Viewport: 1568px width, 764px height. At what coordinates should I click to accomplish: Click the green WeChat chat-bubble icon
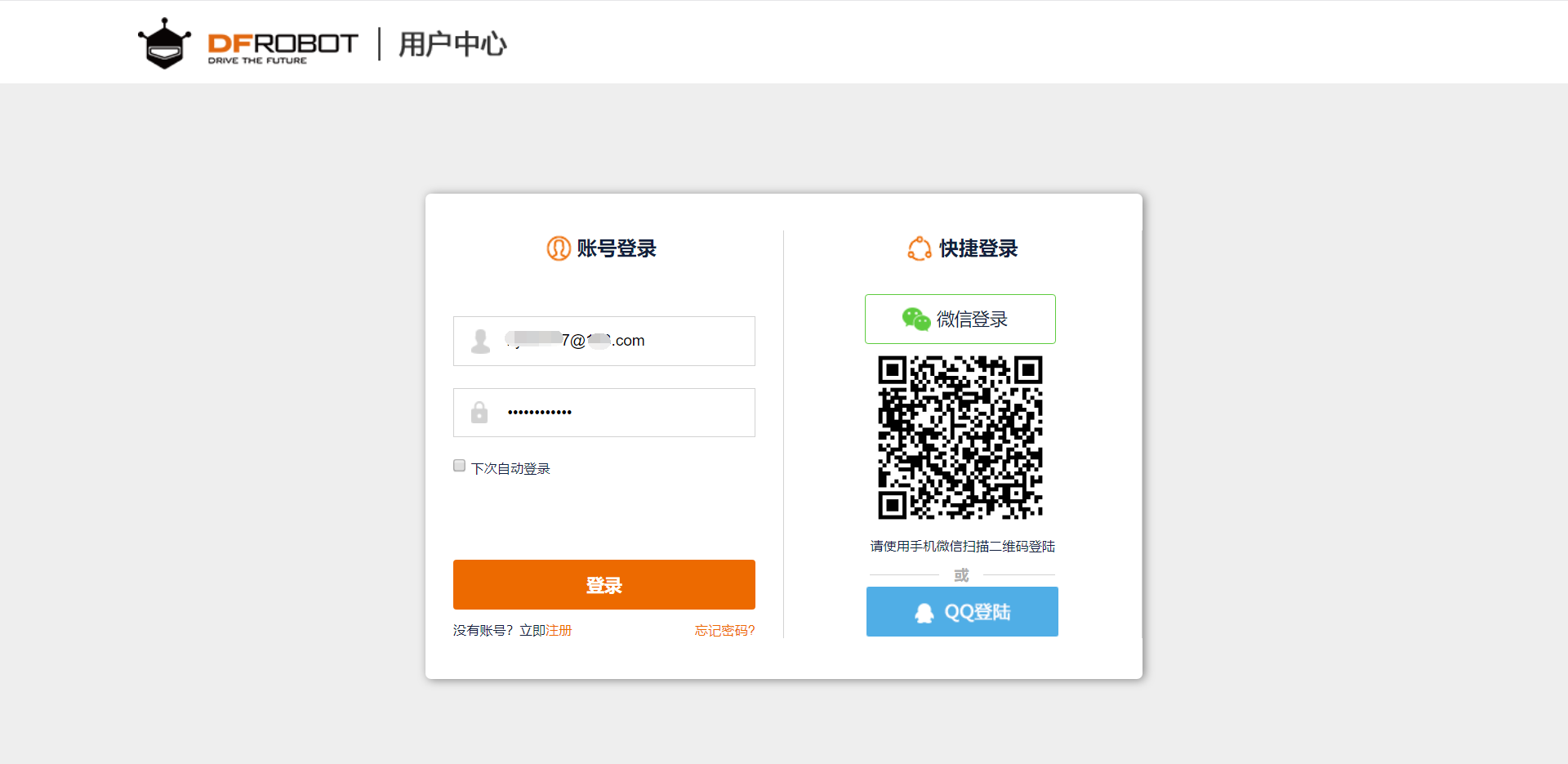916,319
